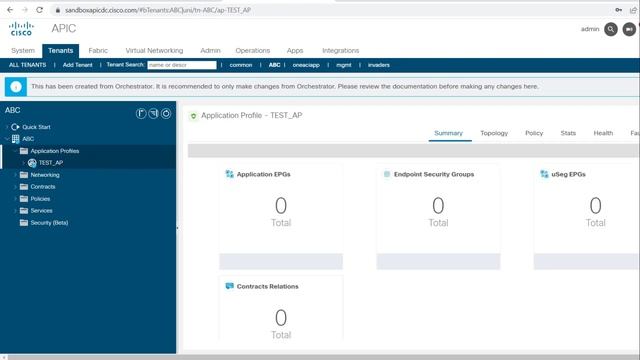Click second circular icon in ABC panel header
The height and width of the screenshot is (360, 640).
pyautogui.click(x=153, y=113)
